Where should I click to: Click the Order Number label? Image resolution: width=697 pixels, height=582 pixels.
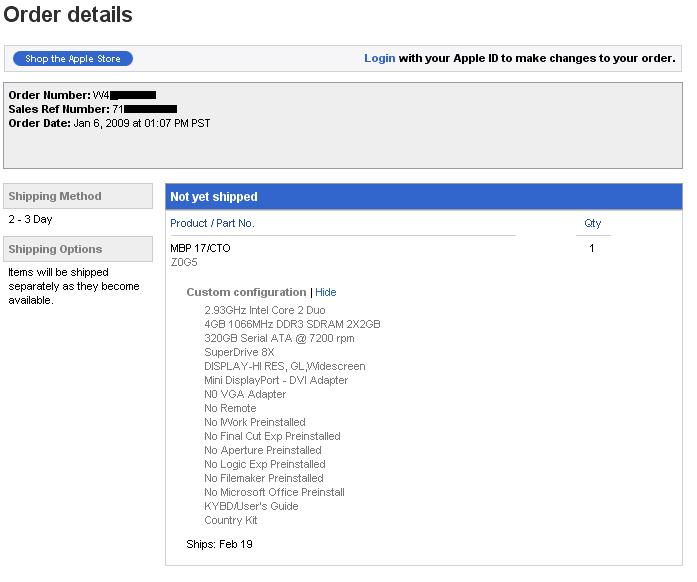coord(49,95)
